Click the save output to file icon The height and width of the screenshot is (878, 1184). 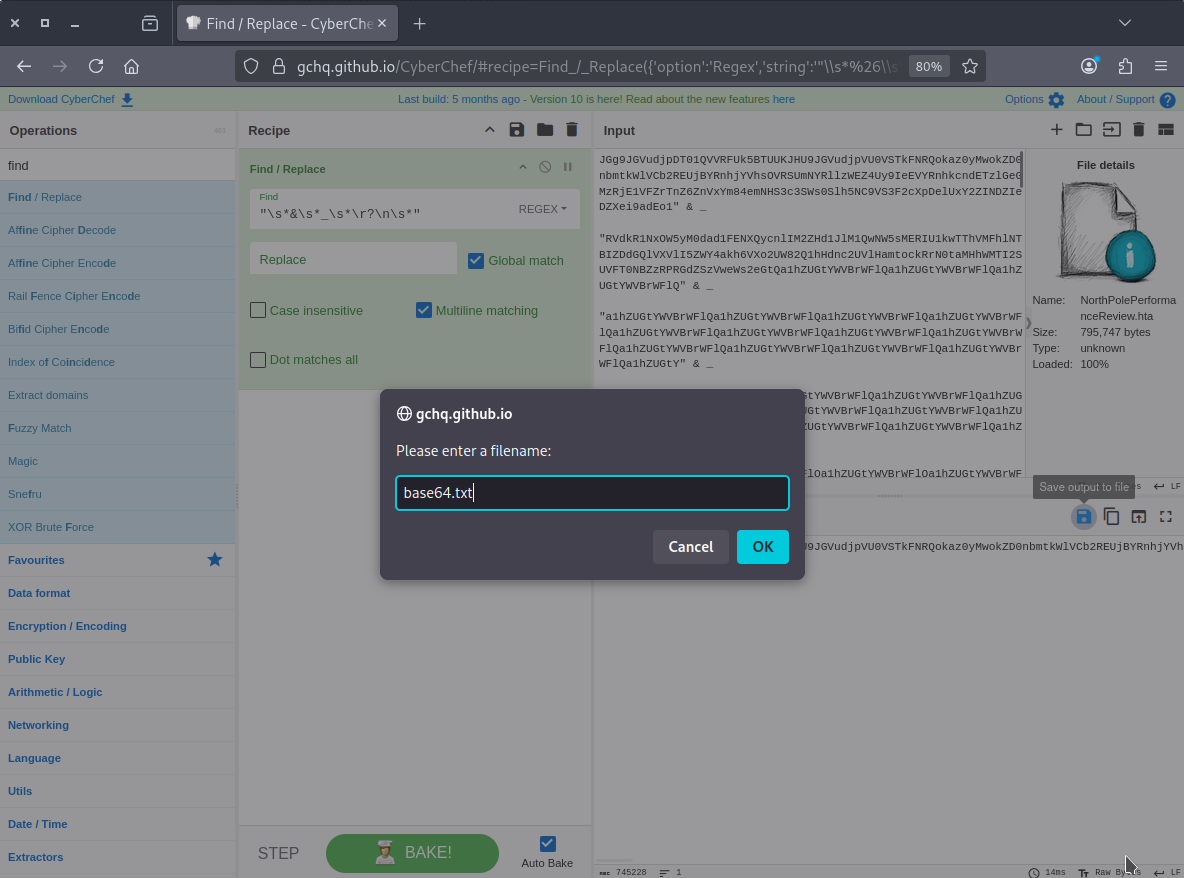tap(1083, 516)
